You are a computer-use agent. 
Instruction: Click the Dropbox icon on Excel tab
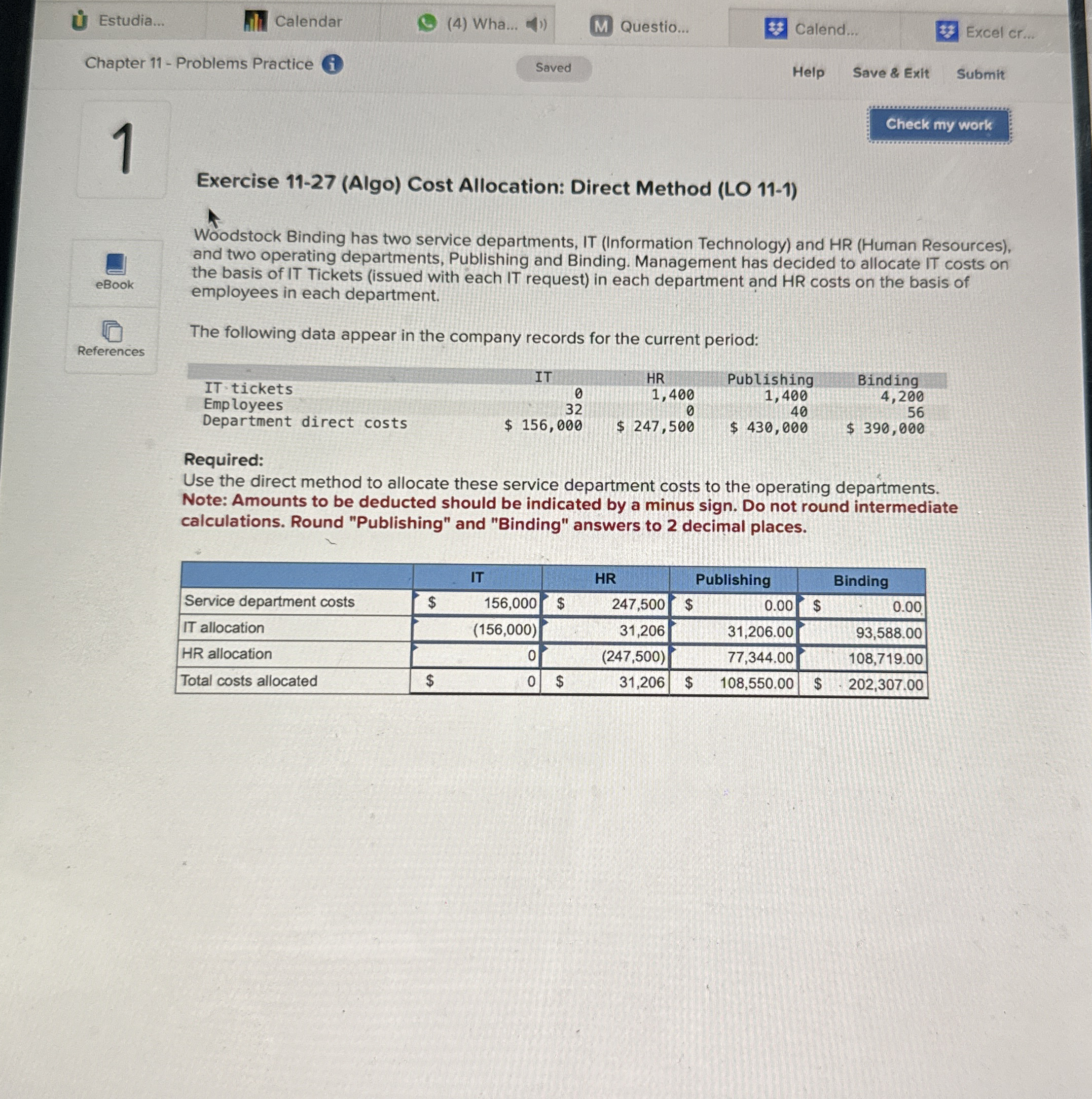[947, 32]
